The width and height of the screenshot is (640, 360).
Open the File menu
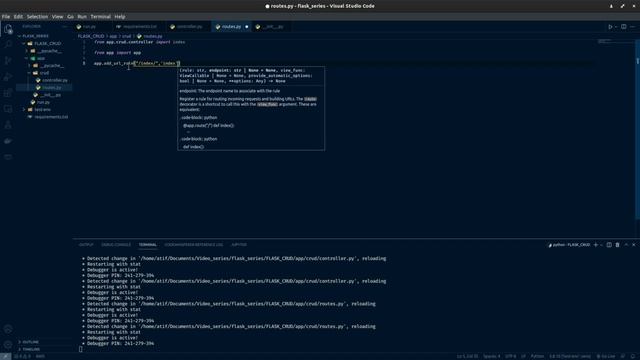tap(6, 17)
